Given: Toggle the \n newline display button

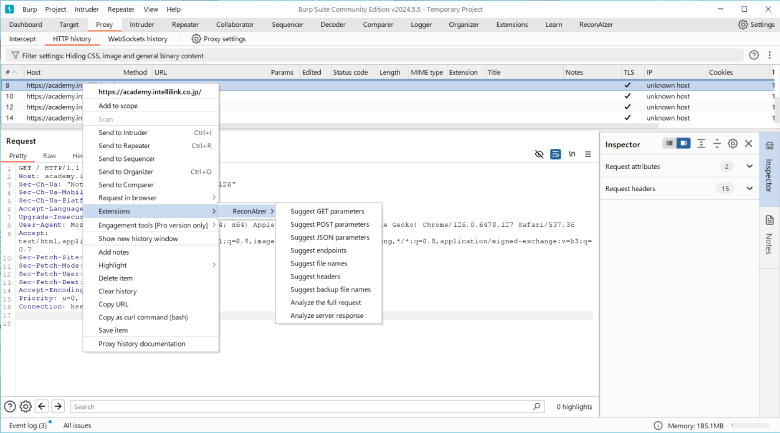Looking at the screenshot, I should click(571, 155).
